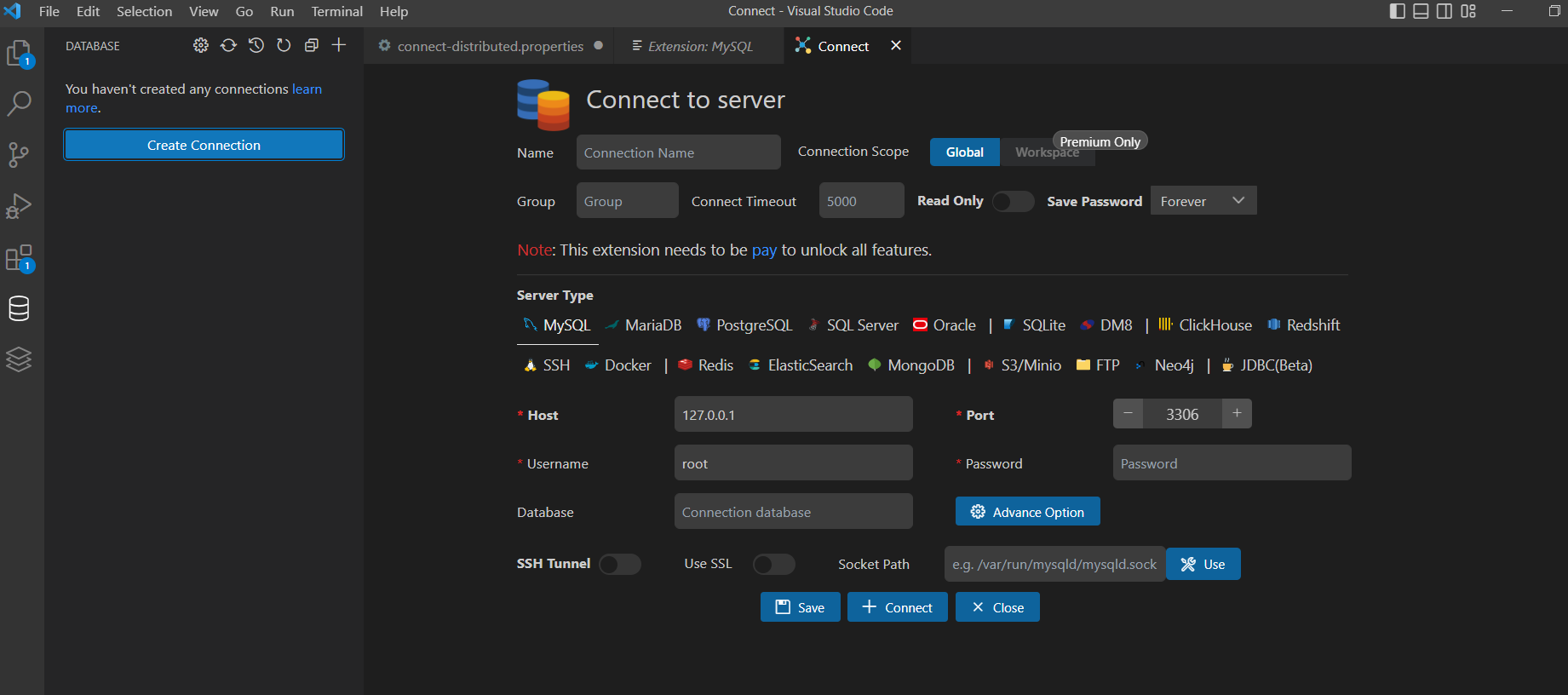
Task: Toggle secondary side bar layout icon
Action: coord(1445,11)
